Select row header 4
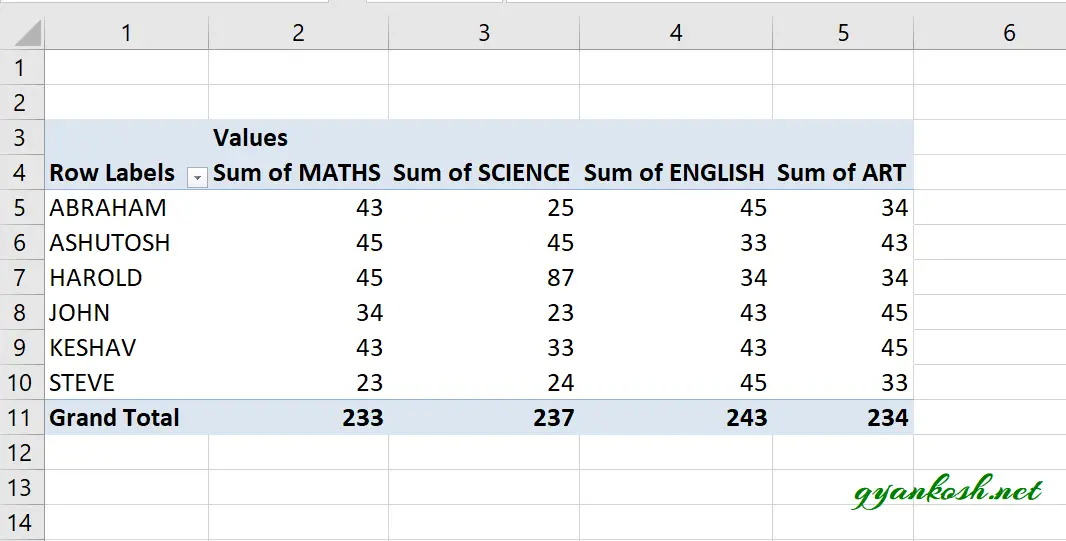Image resolution: width=1066 pixels, height=541 pixels. point(22,172)
